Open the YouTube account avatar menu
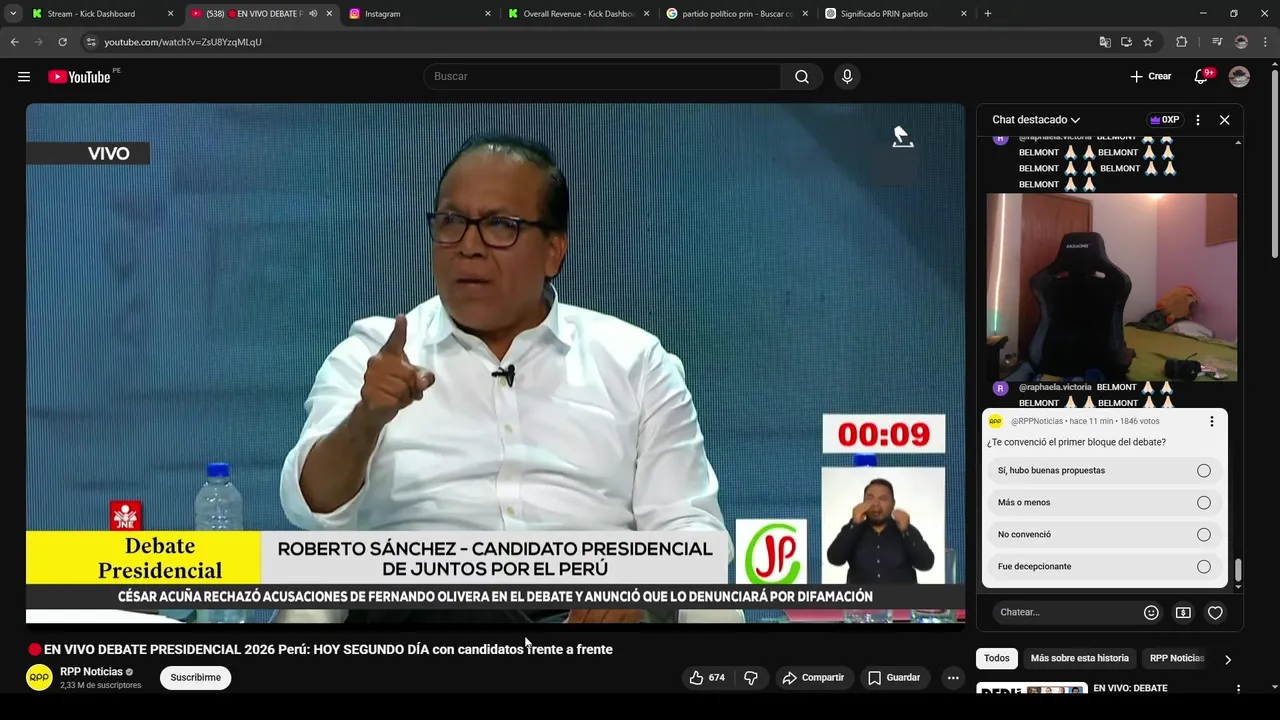1280x720 pixels. [1239, 77]
